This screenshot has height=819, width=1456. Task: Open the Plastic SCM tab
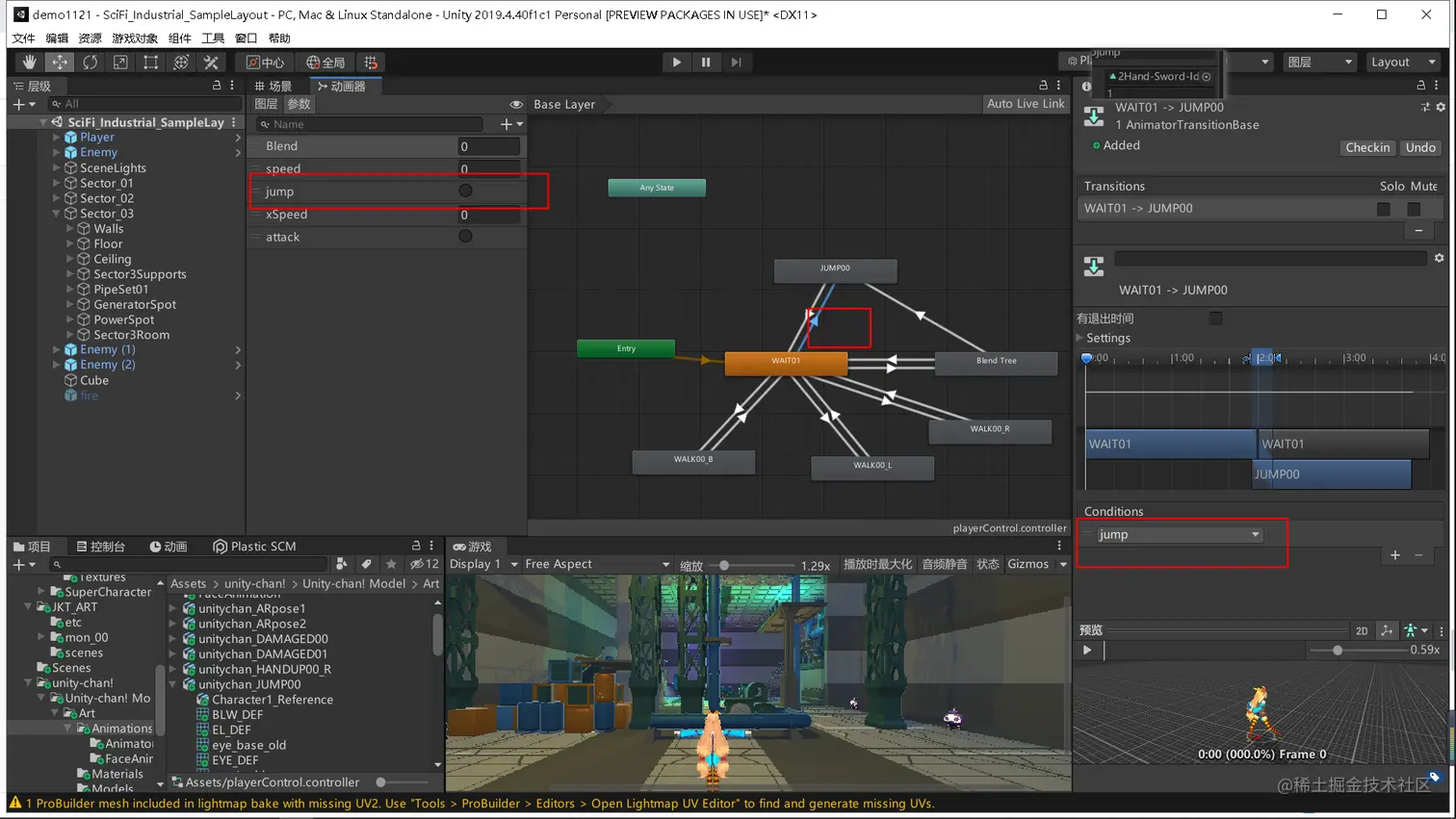254,546
